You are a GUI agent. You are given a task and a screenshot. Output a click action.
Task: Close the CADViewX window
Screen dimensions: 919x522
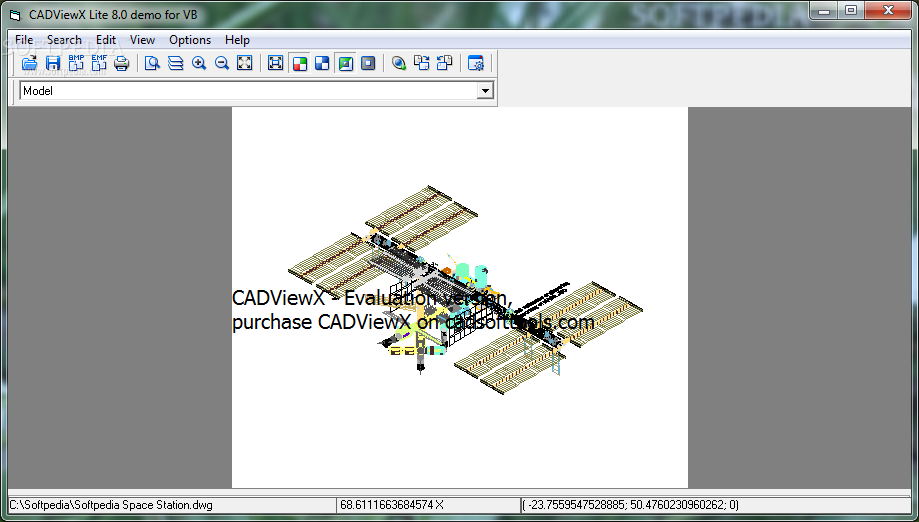[888, 11]
